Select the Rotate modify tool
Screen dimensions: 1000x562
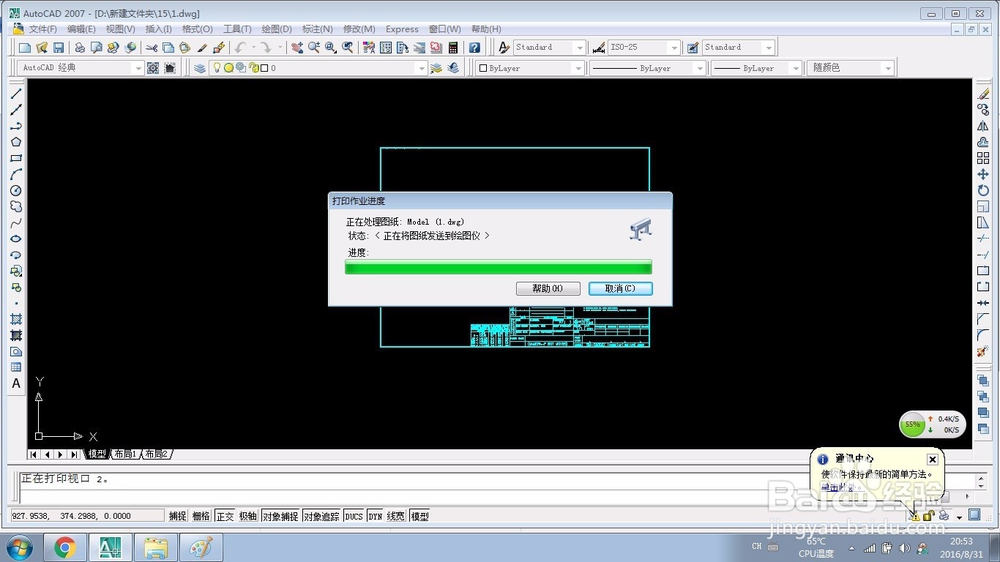(983, 190)
